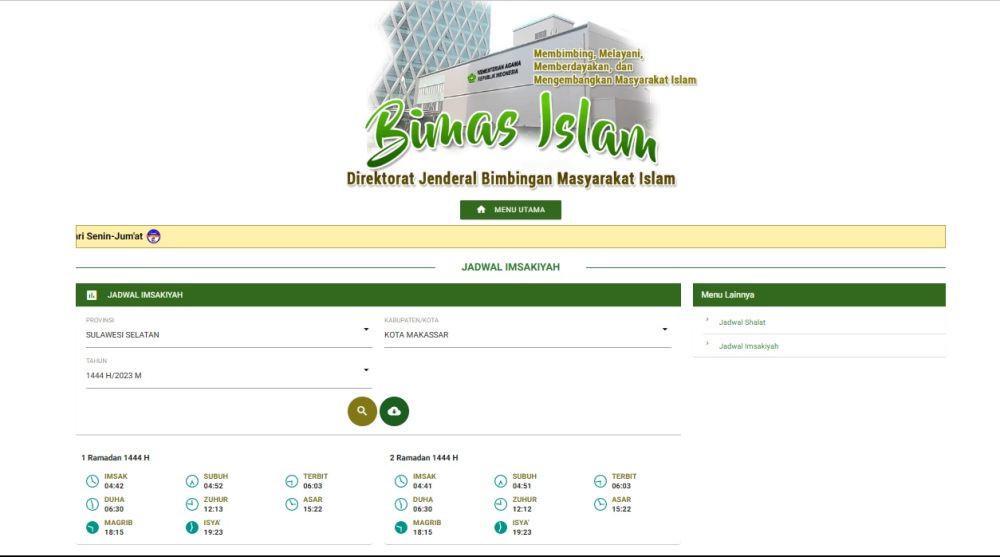Click the chart icon in Jadwal Imsakiyah header
The height and width of the screenshot is (557, 1000).
click(92, 295)
